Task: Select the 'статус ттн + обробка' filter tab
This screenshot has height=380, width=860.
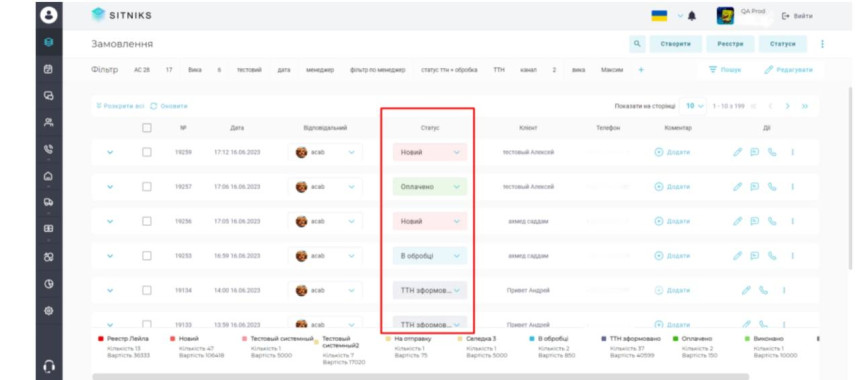Action: tap(449, 70)
